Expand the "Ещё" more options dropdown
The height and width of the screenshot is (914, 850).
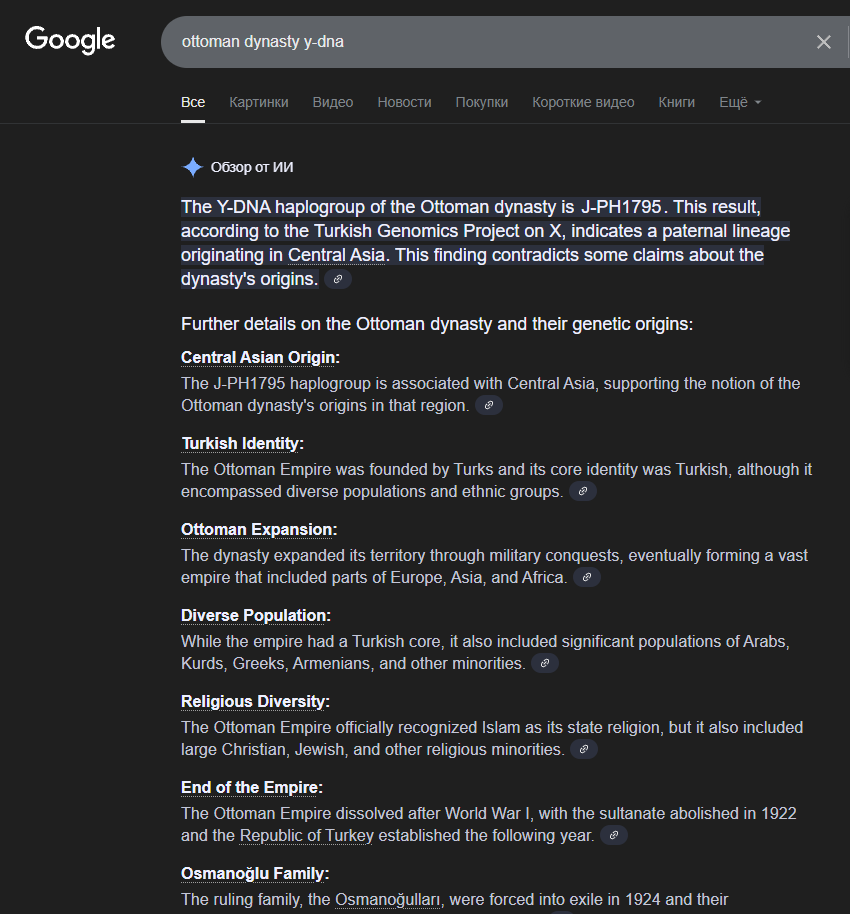point(740,102)
